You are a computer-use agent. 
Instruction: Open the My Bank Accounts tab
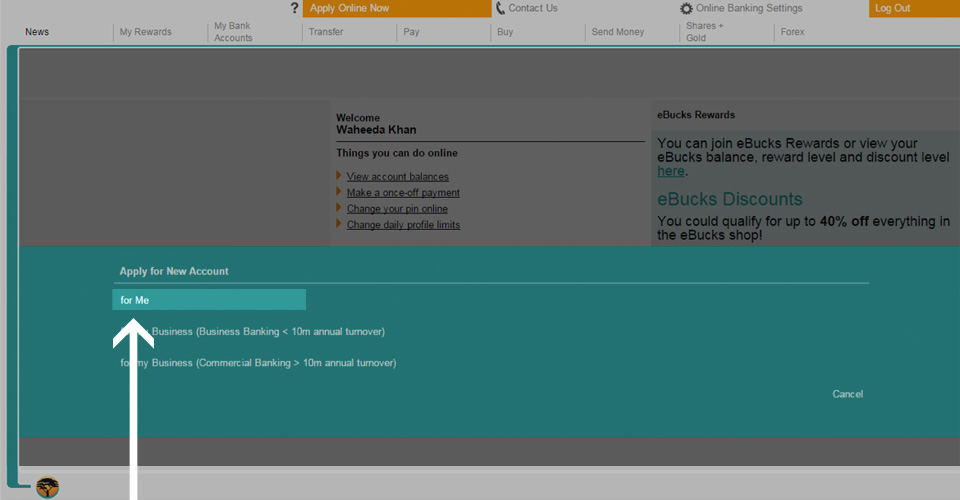(233, 32)
